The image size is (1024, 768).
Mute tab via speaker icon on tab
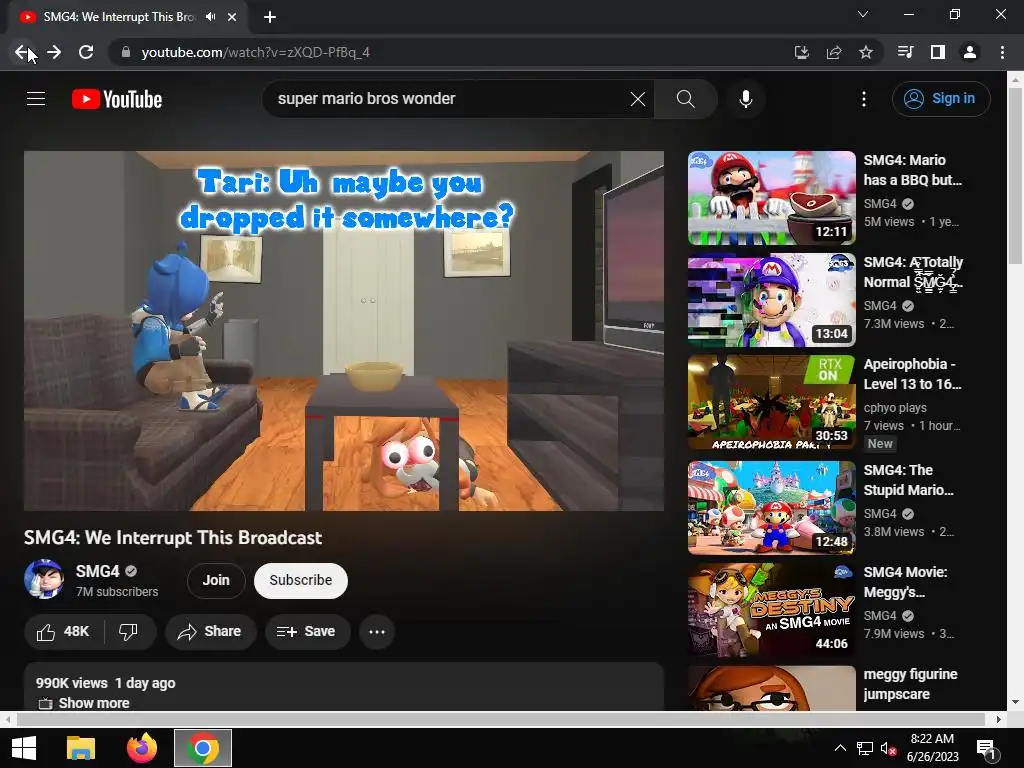pyautogui.click(x=210, y=17)
